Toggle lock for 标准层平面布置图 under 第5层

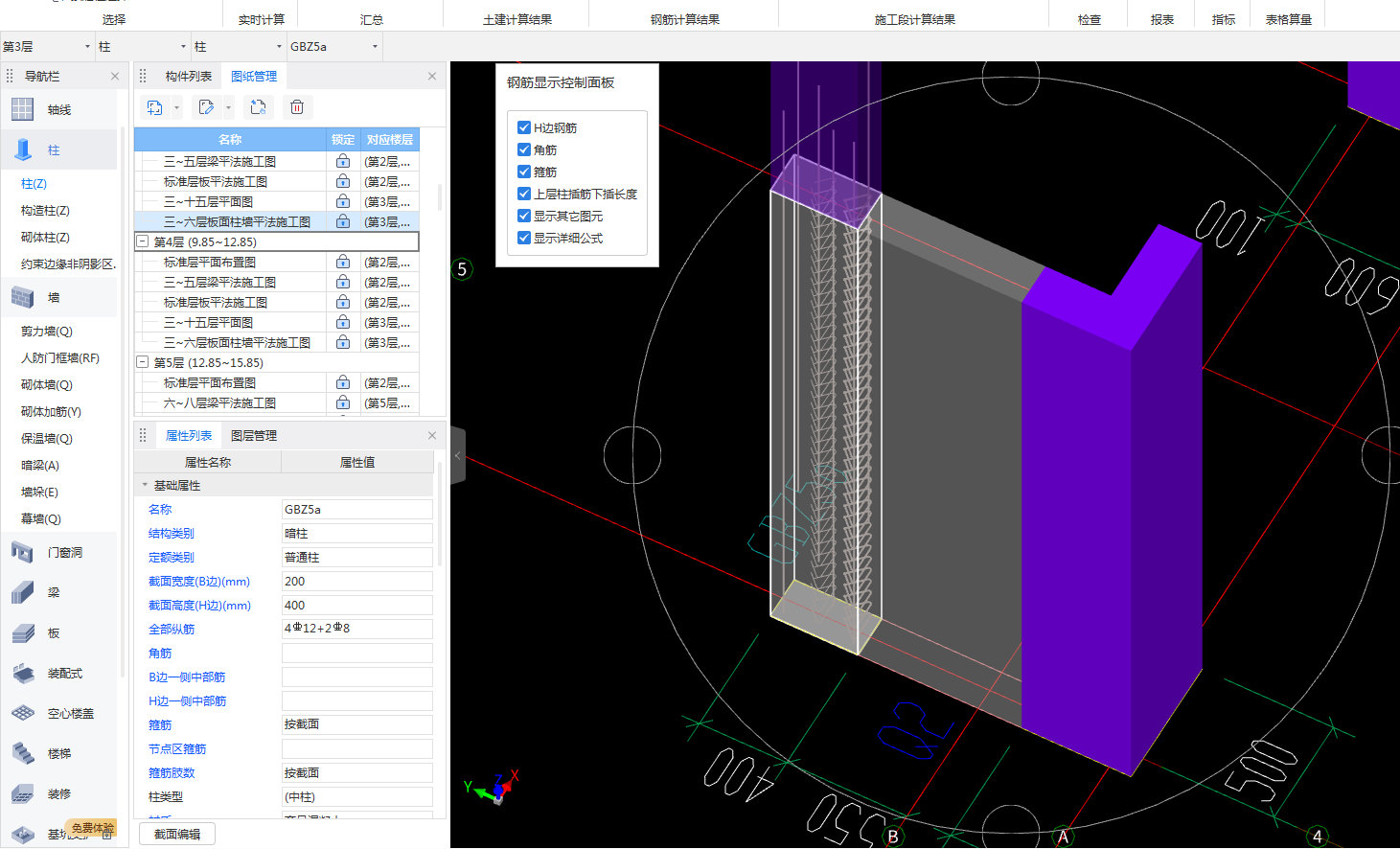(343, 382)
